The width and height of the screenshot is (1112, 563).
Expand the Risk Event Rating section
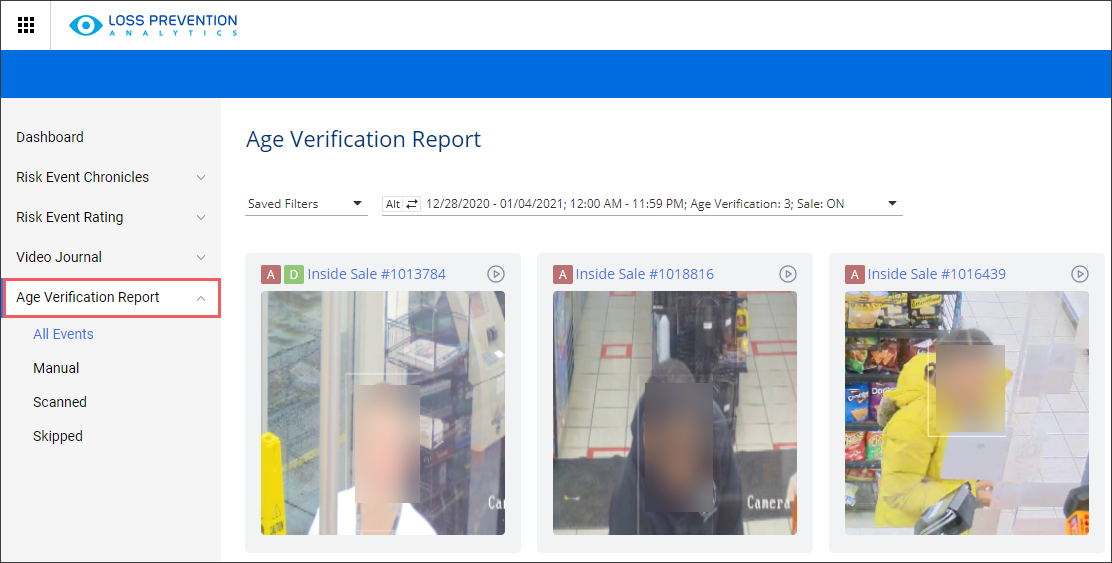tap(200, 218)
